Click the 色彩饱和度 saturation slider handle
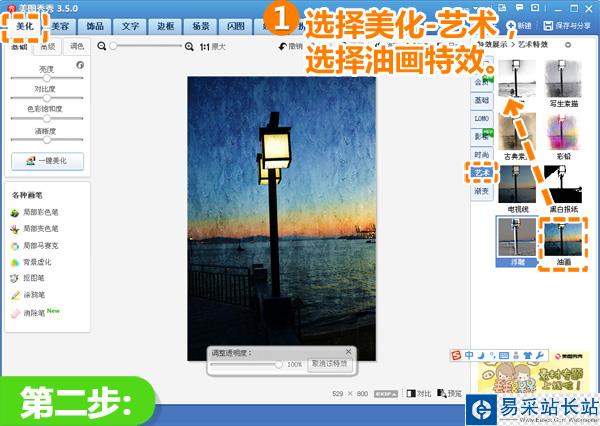Image resolution: width=600 pixels, height=426 pixels. [x=47, y=119]
